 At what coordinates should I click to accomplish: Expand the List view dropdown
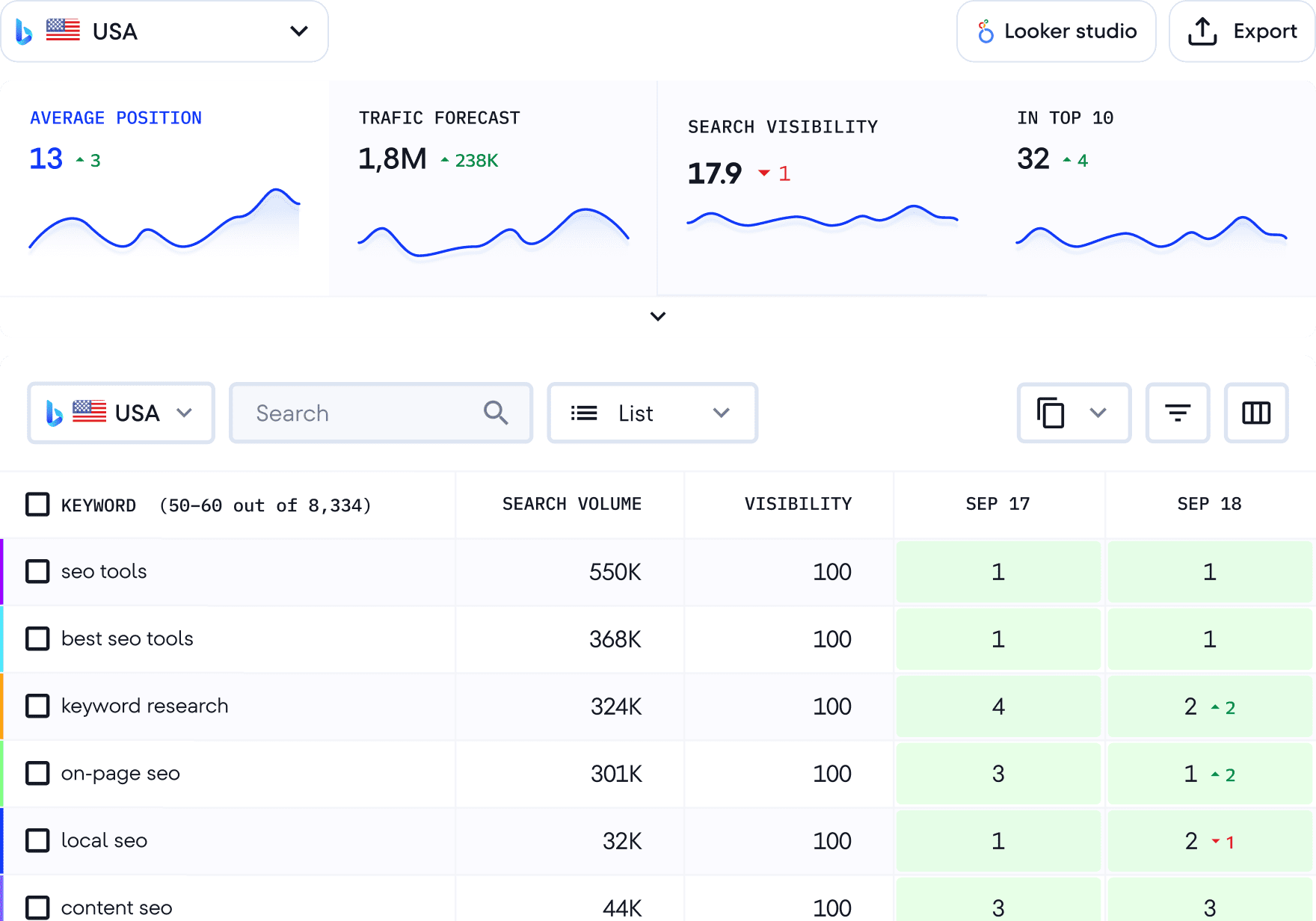pyautogui.click(x=720, y=413)
